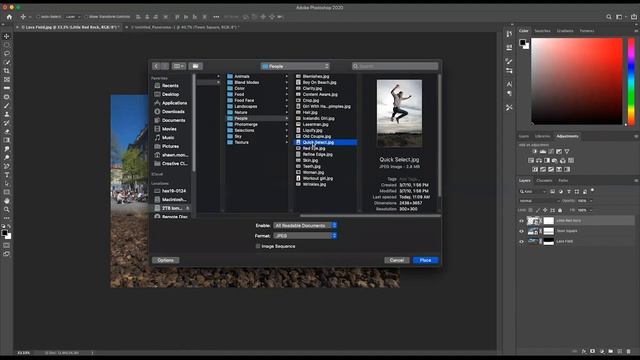Screen dimensions: 640x360
Task: Select the Type tool
Action: point(7,175)
